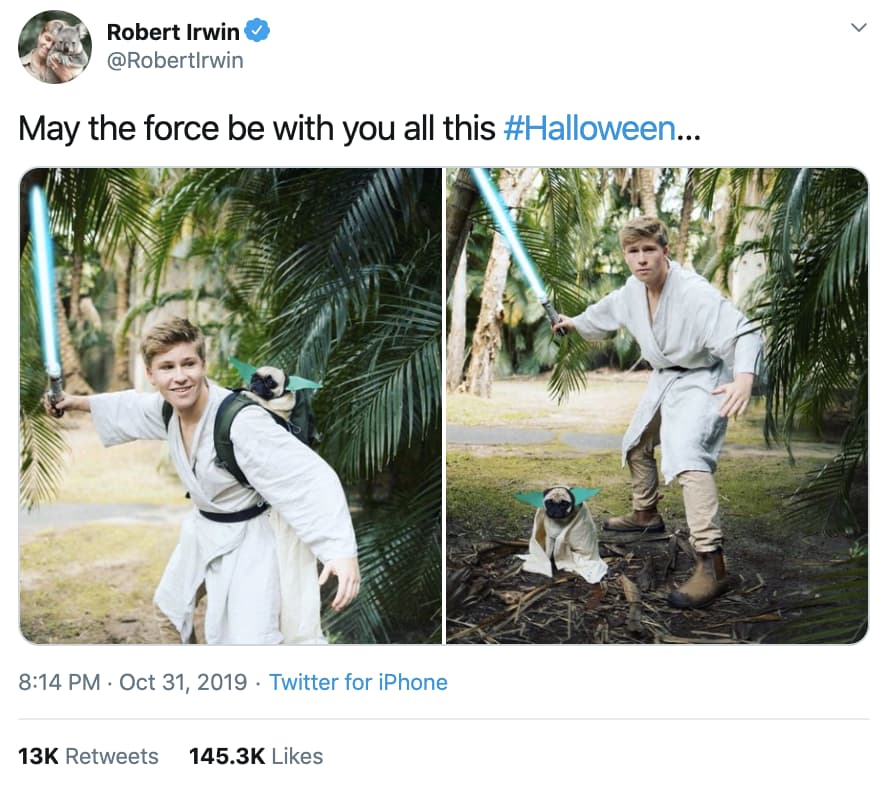Click the word "Likes" below the tweet
Image resolution: width=886 pixels, height=790 pixels.
tap(297, 756)
